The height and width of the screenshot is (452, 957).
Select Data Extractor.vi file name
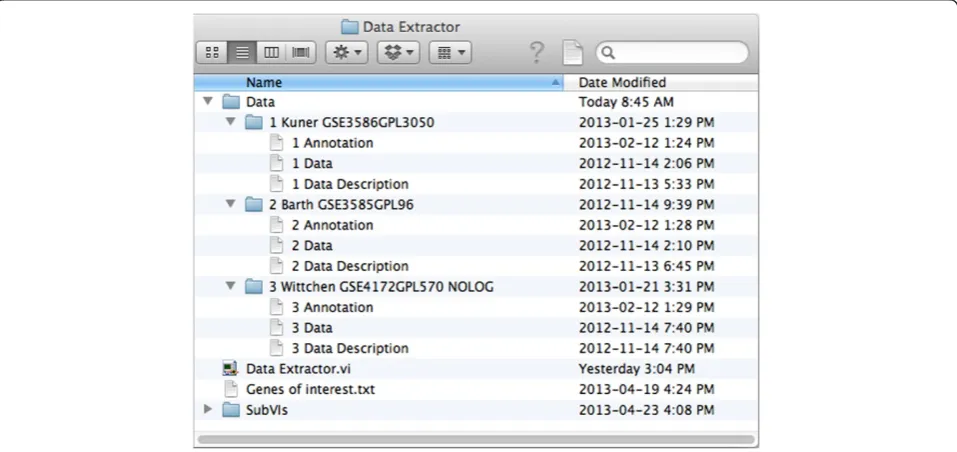(x=298, y=368)
